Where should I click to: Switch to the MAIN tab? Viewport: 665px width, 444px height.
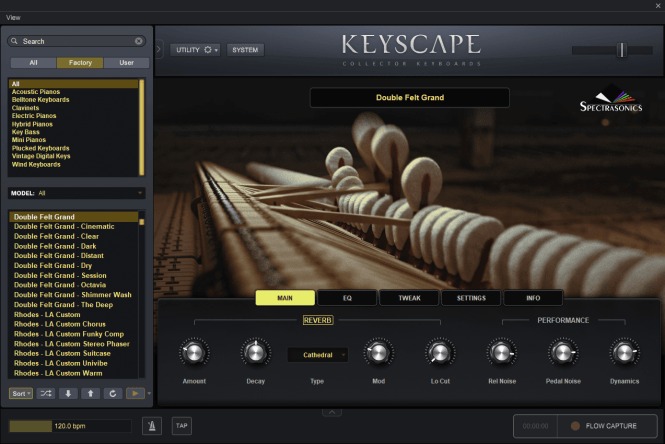coord(285,298)
